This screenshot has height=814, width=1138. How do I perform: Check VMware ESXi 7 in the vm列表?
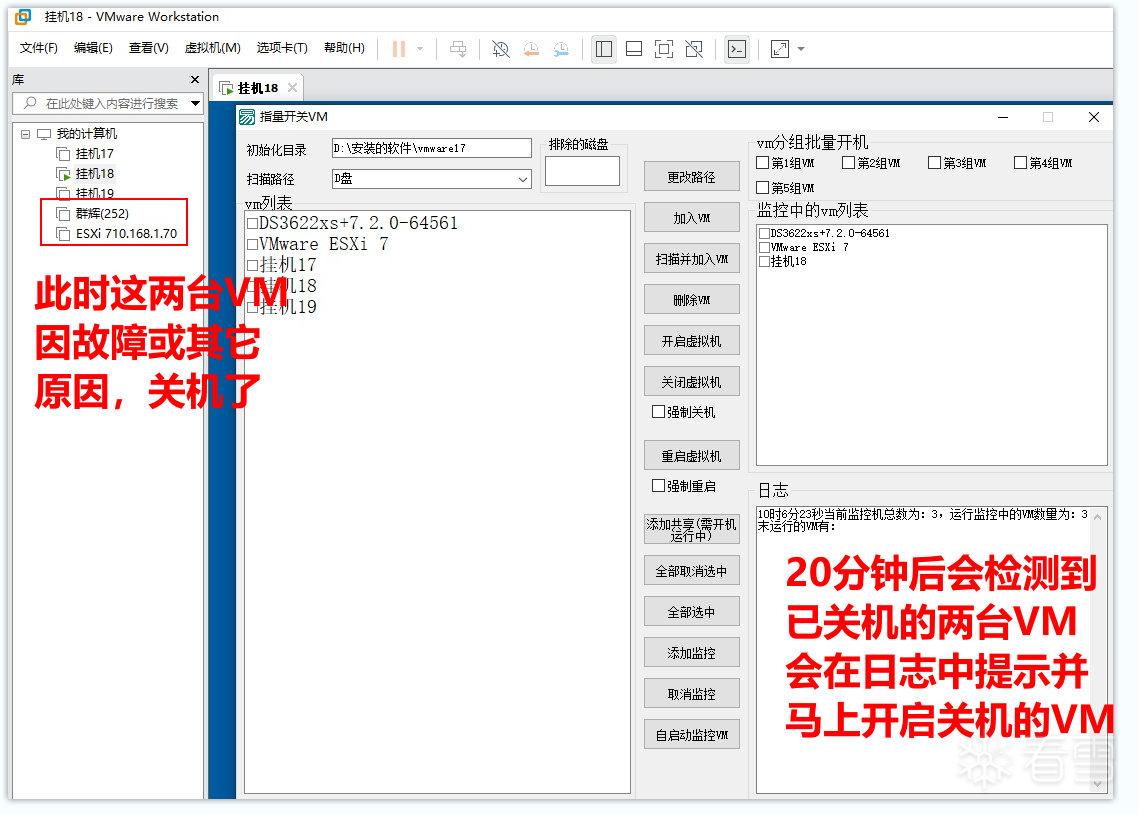pos(253,244)
